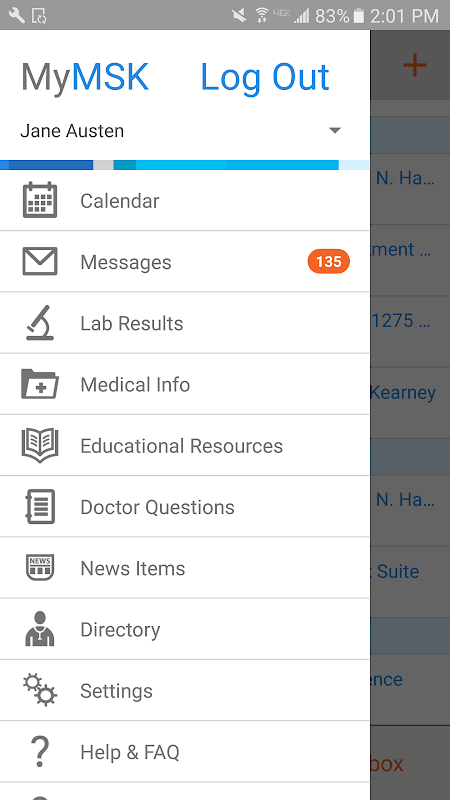This screenshot has height=800, width=450.
Task: Tap the calendar grid icon
Action: click(40, 200)
